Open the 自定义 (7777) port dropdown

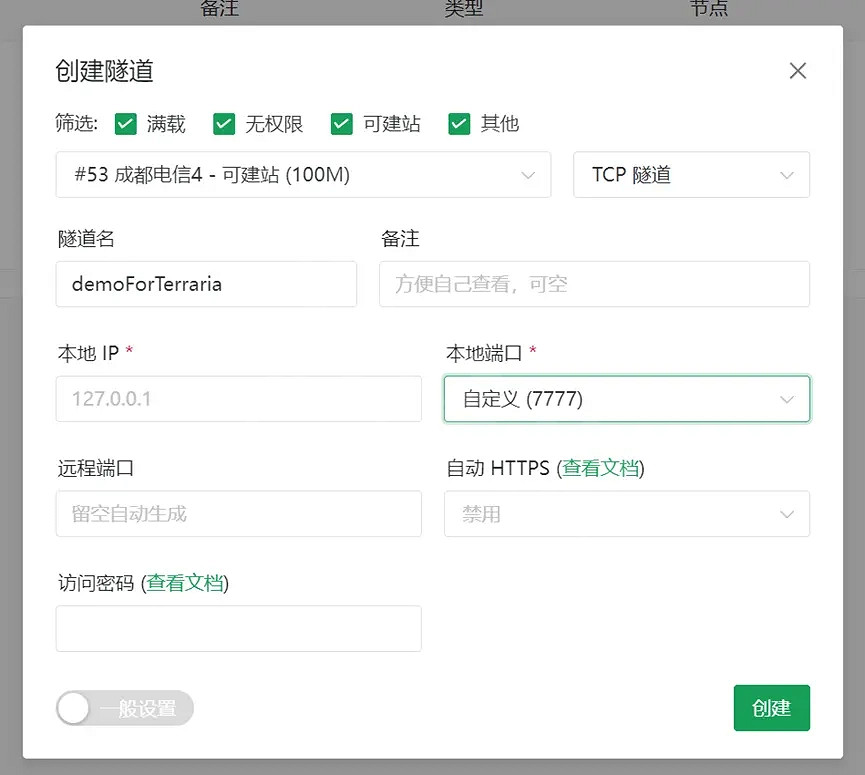click(x=627, y=399)
